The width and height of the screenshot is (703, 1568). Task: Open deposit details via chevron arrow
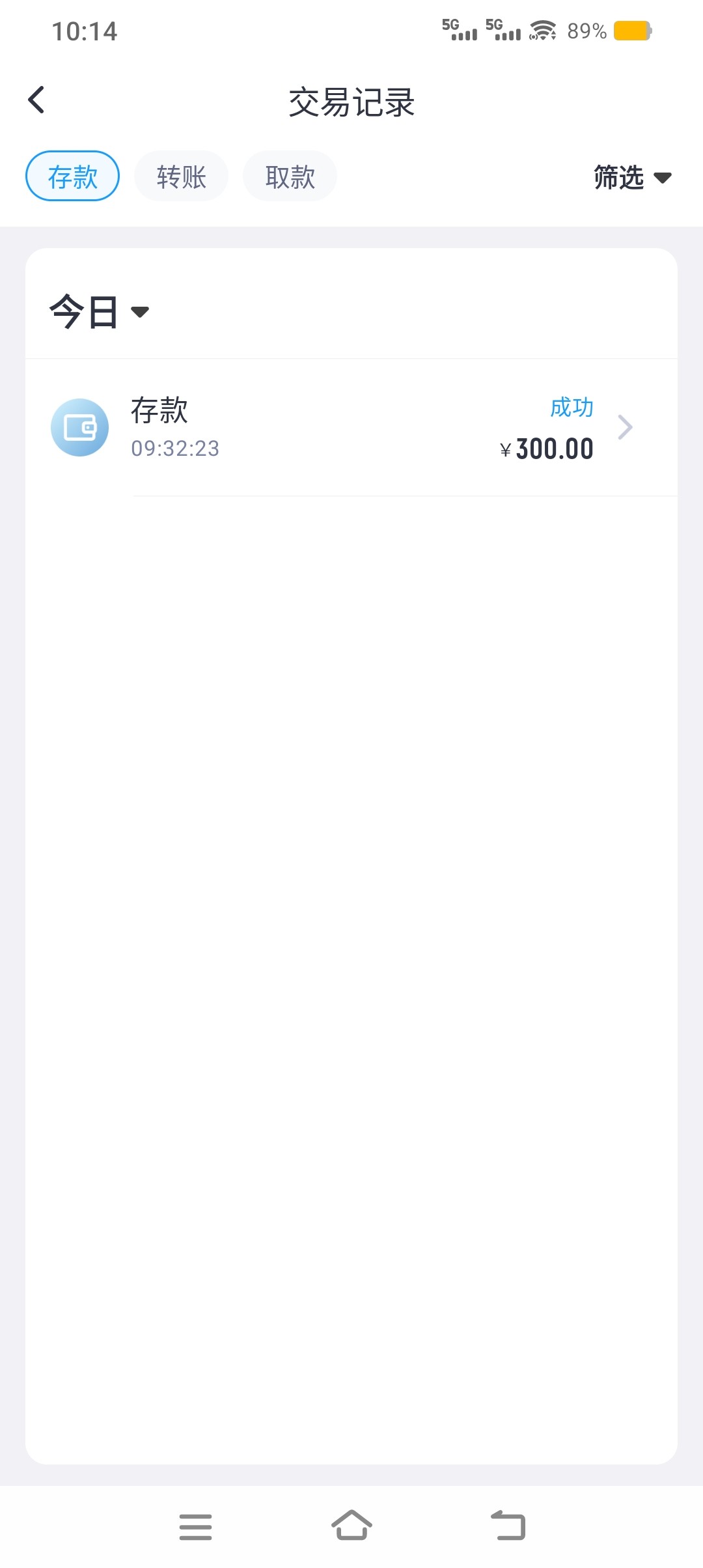pyautogui.click(x=625, y=427)
